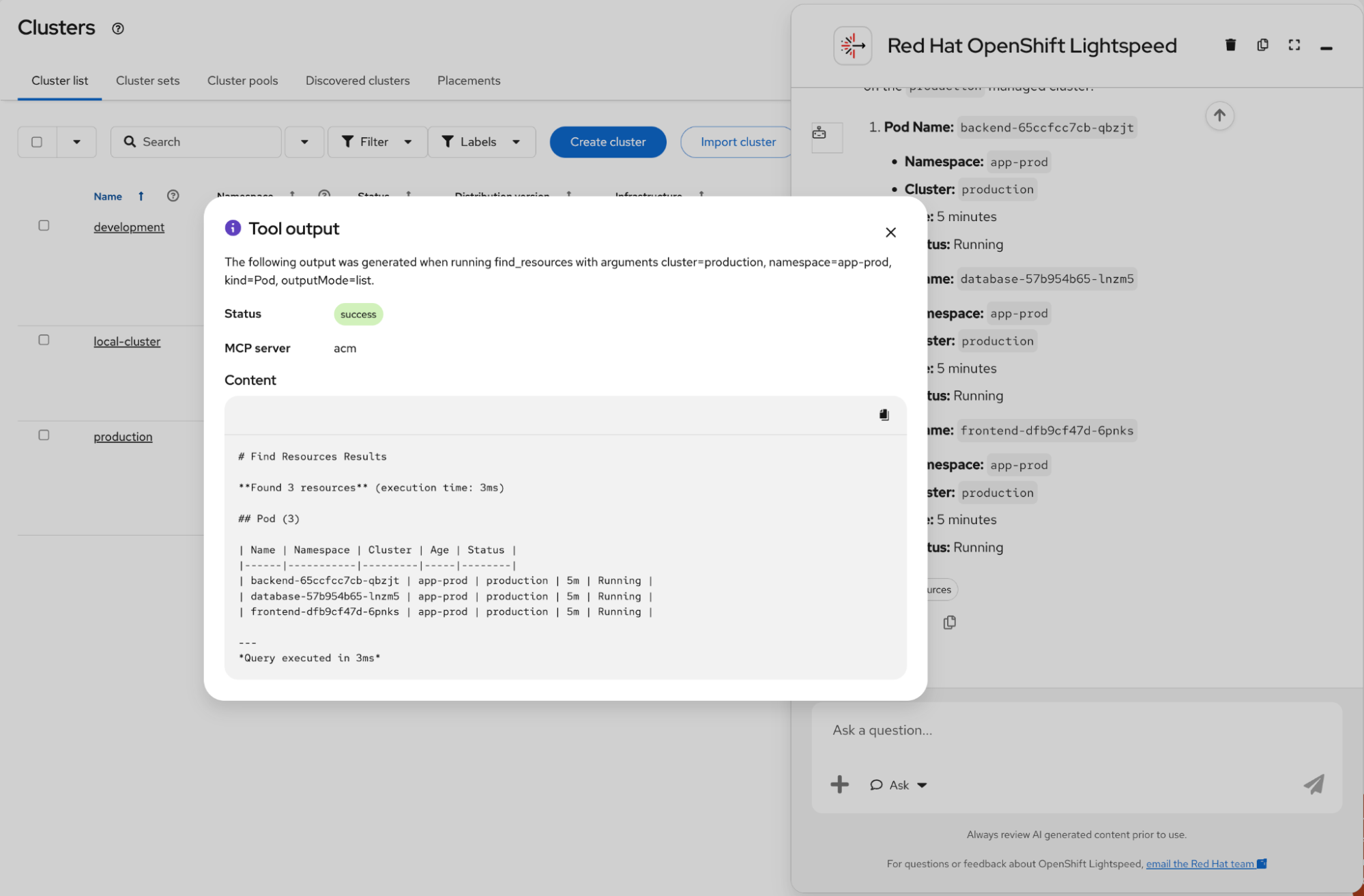Image resolution: width=1364 pixels, height=896 pixels.
Task: Click the Name column help icon
Action: pyautogui.click(x=173, y=196)
